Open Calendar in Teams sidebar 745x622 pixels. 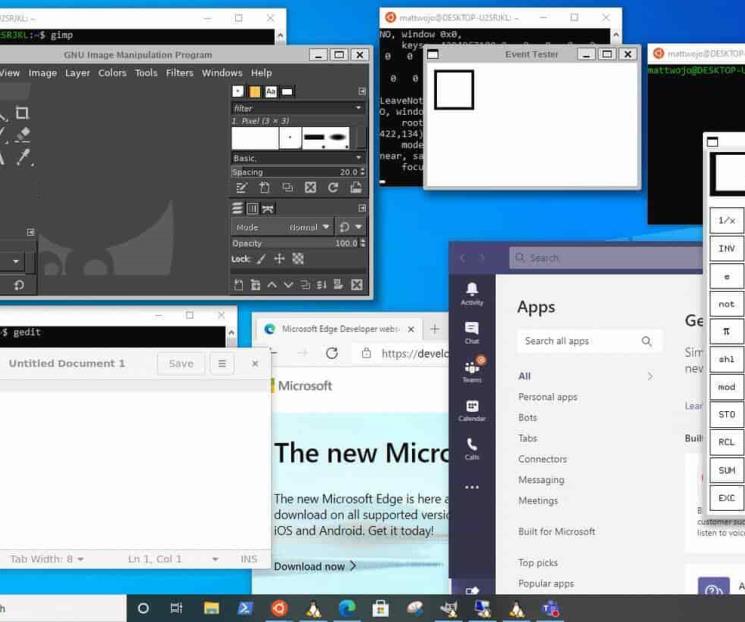pos(472,411)
